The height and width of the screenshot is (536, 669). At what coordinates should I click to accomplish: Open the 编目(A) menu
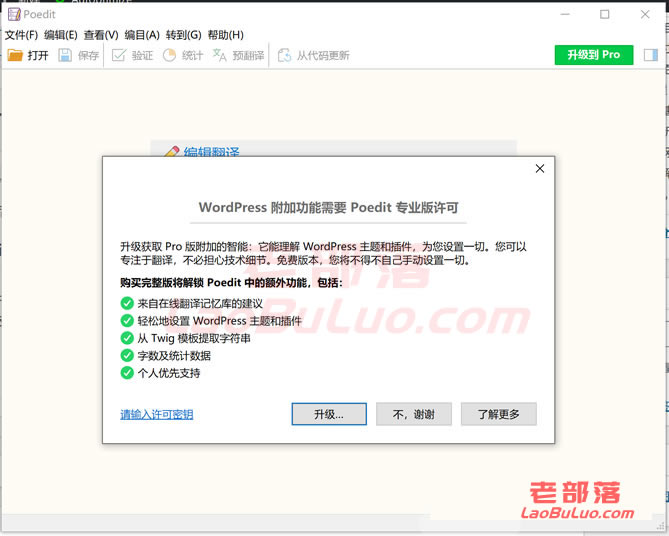(x=142, y=35)
